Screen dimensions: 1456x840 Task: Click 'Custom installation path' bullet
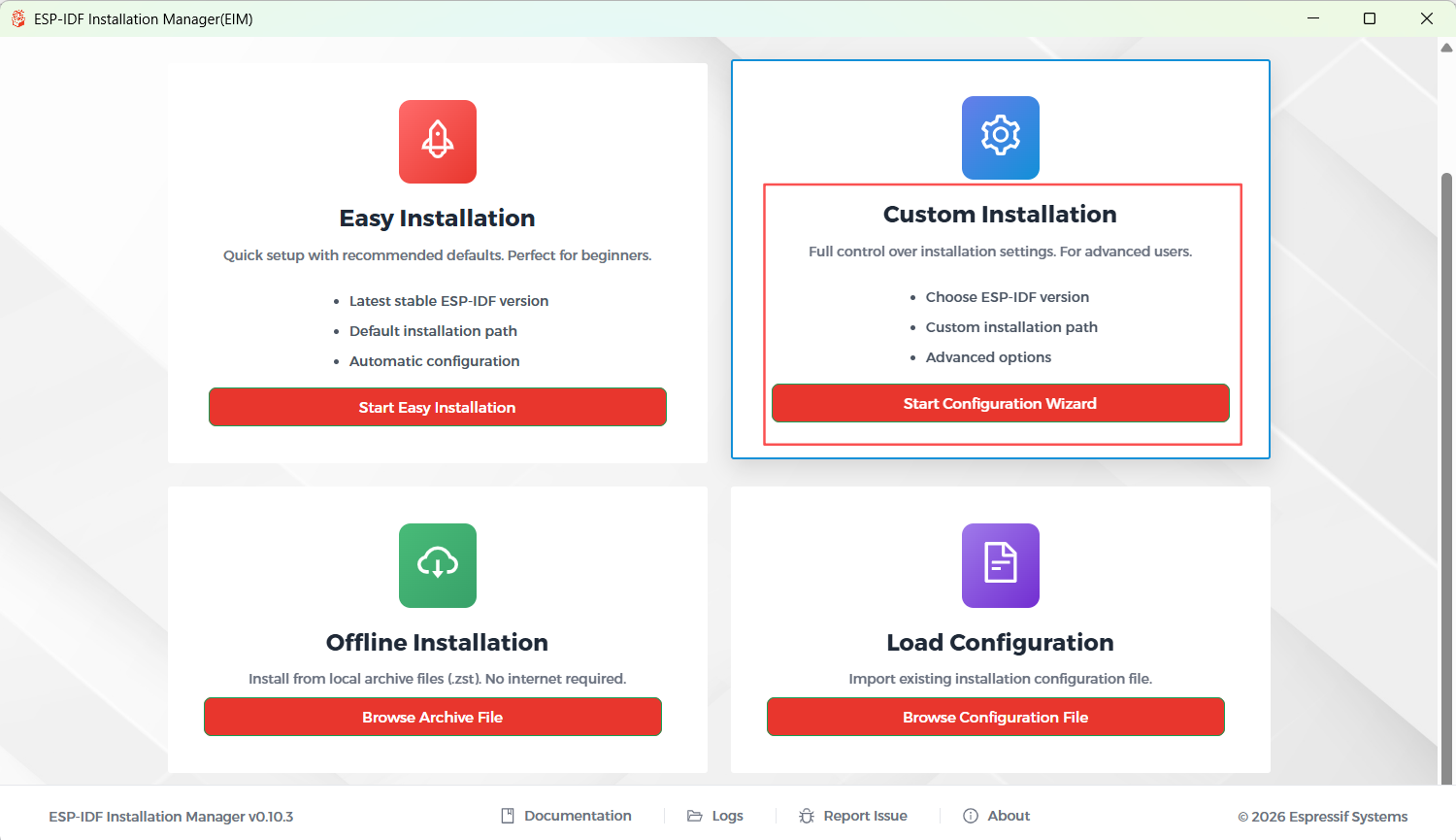click(x=1011, y=327)
